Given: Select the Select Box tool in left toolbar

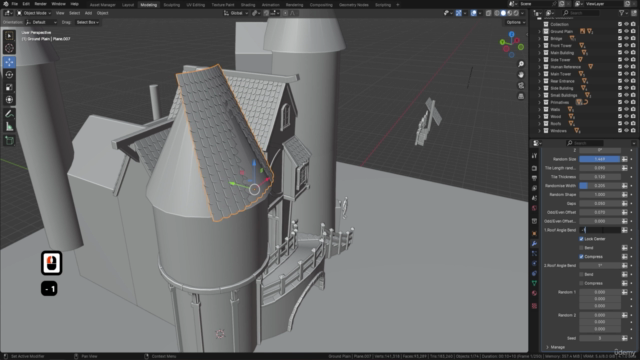Looking at the screenshot, I should pyautogui.click(x=9, y=36).
